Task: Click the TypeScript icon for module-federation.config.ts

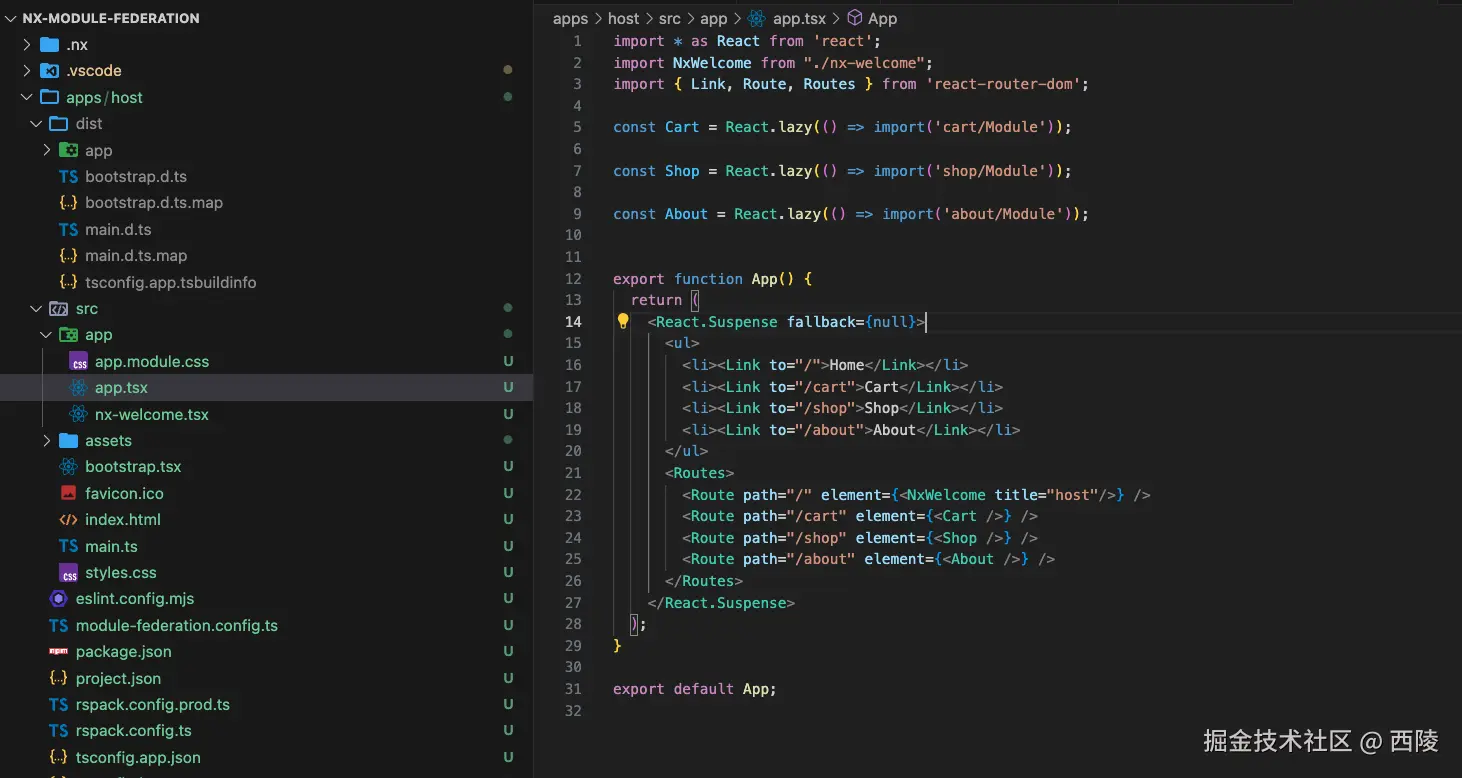Action: (x=59, y=625)
